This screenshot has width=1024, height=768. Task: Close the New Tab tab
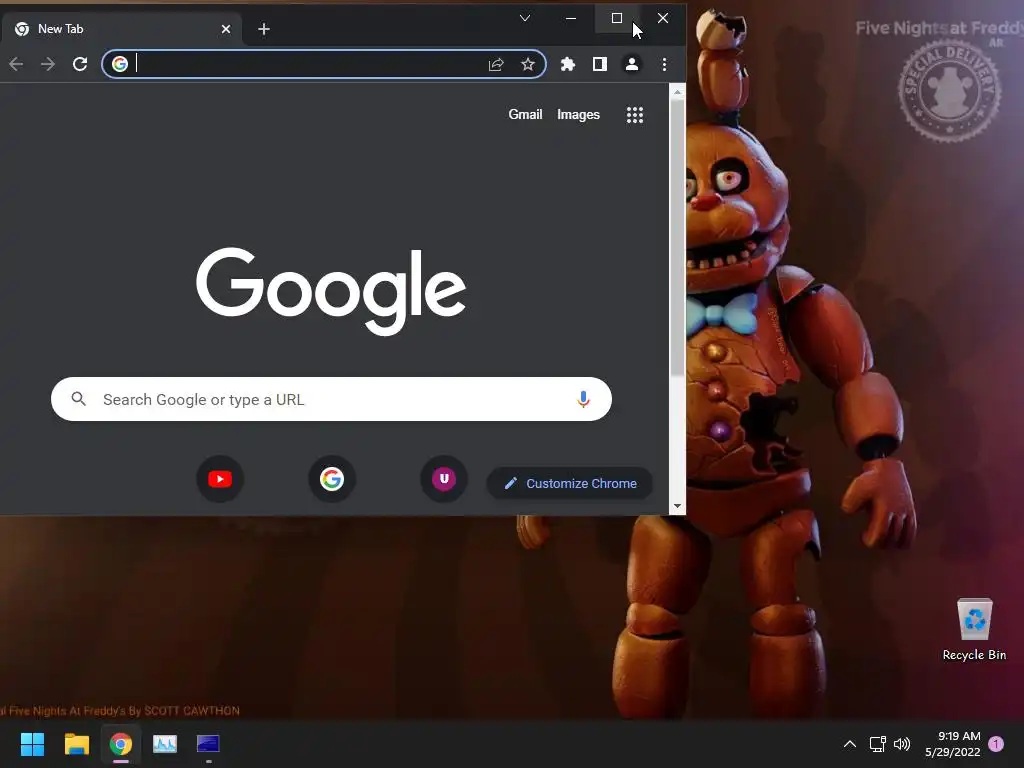coord(226,29)
